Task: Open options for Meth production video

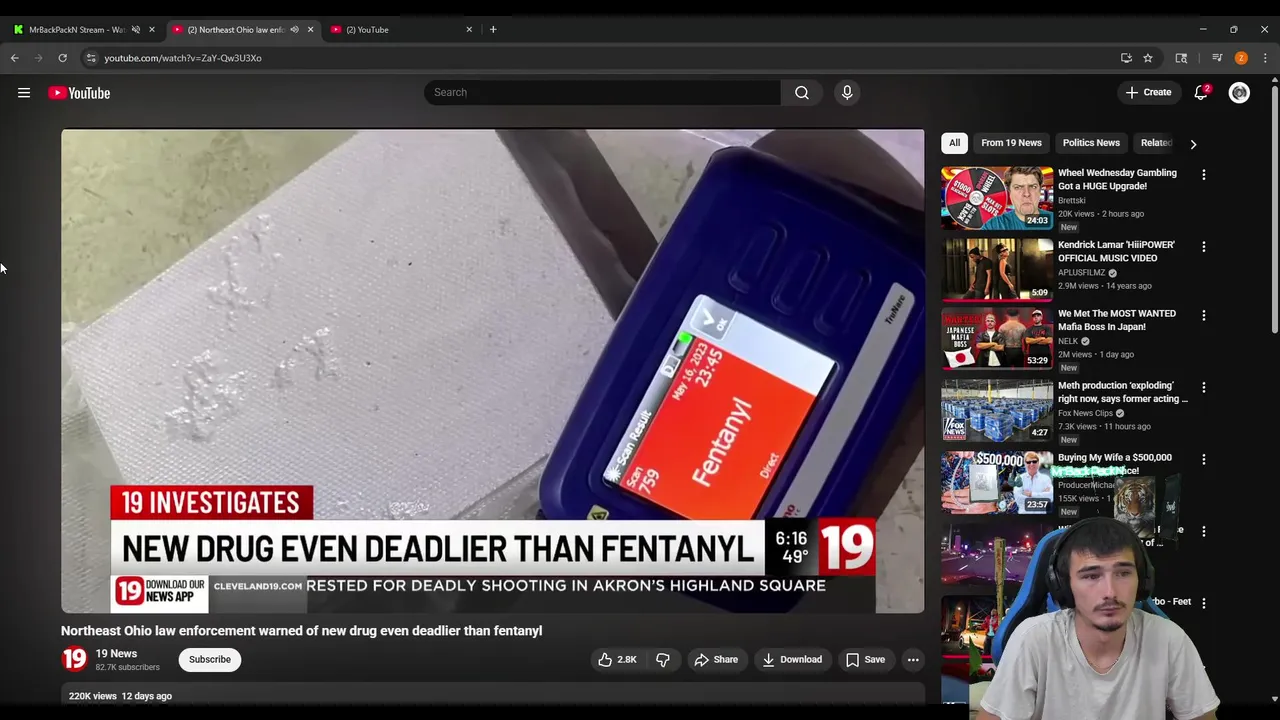Action: (1204, 388)
